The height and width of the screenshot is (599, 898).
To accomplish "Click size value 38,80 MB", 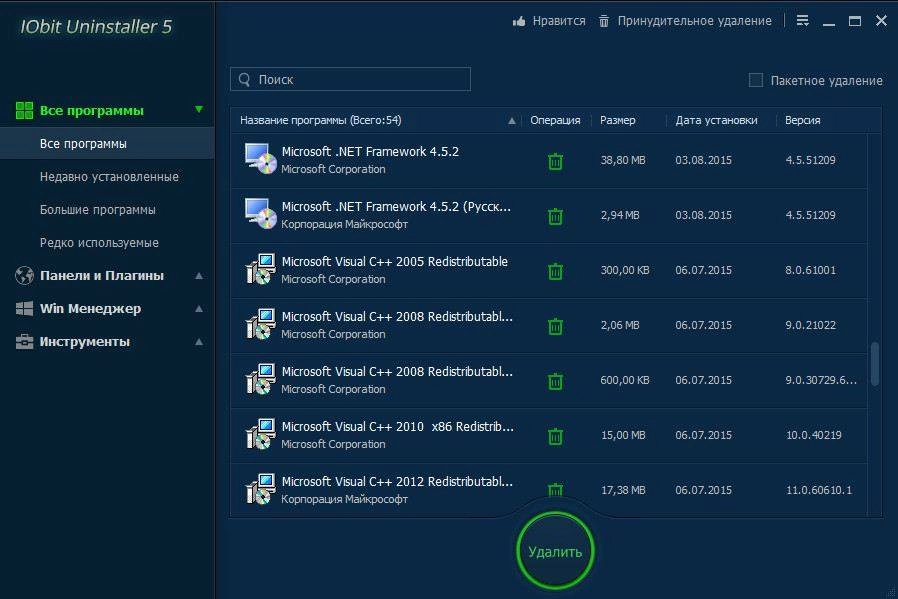I will coord(623,160).
